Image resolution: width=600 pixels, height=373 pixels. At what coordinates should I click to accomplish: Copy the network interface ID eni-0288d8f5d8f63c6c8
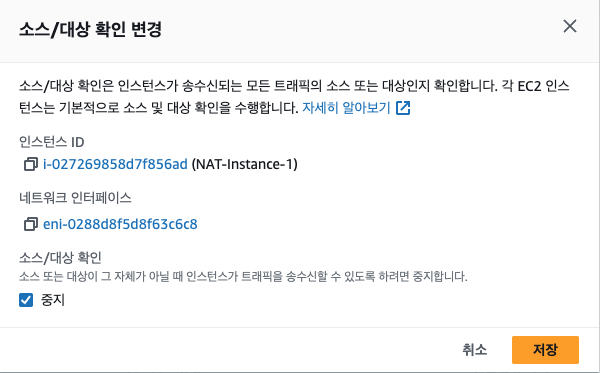[31, 224]
